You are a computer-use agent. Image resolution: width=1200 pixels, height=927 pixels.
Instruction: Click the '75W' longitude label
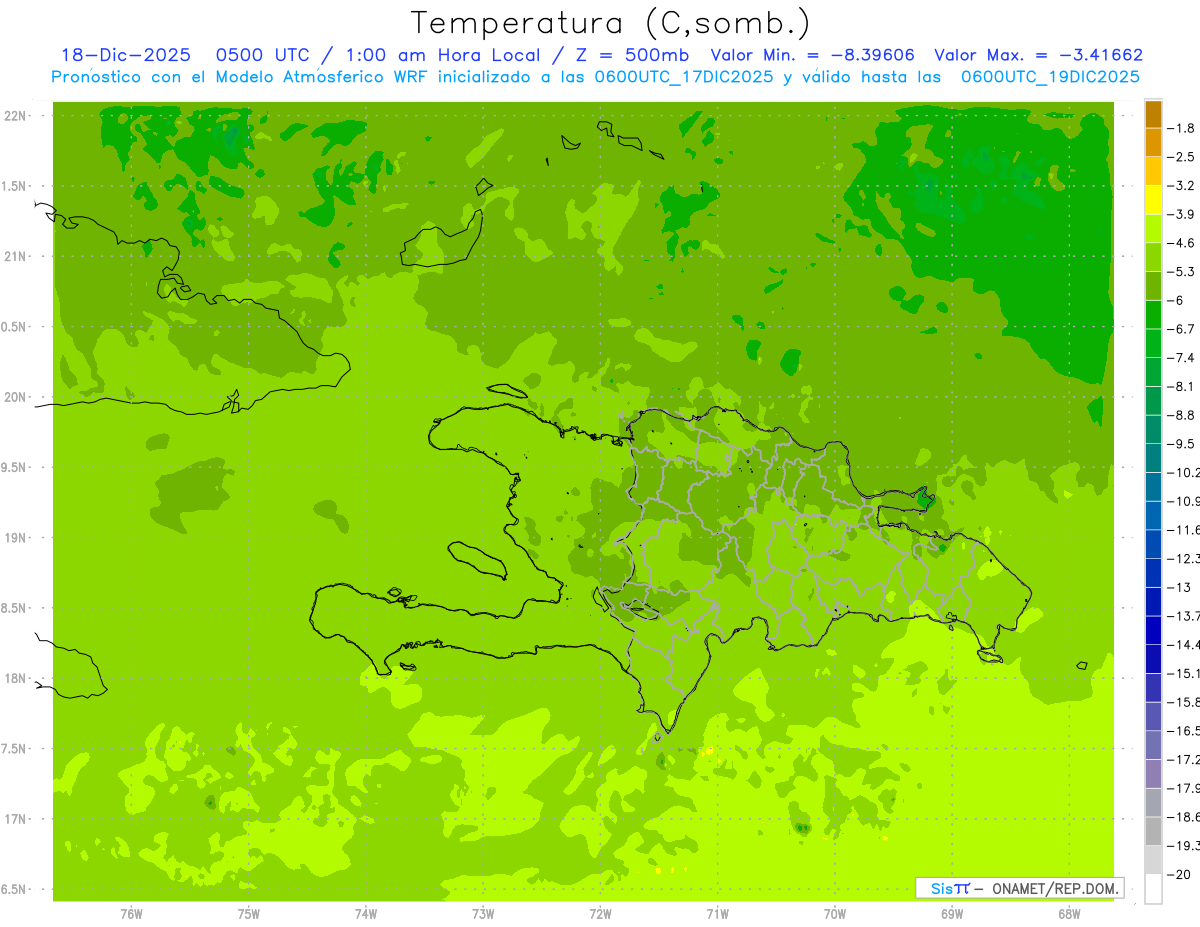pos(249,914)
